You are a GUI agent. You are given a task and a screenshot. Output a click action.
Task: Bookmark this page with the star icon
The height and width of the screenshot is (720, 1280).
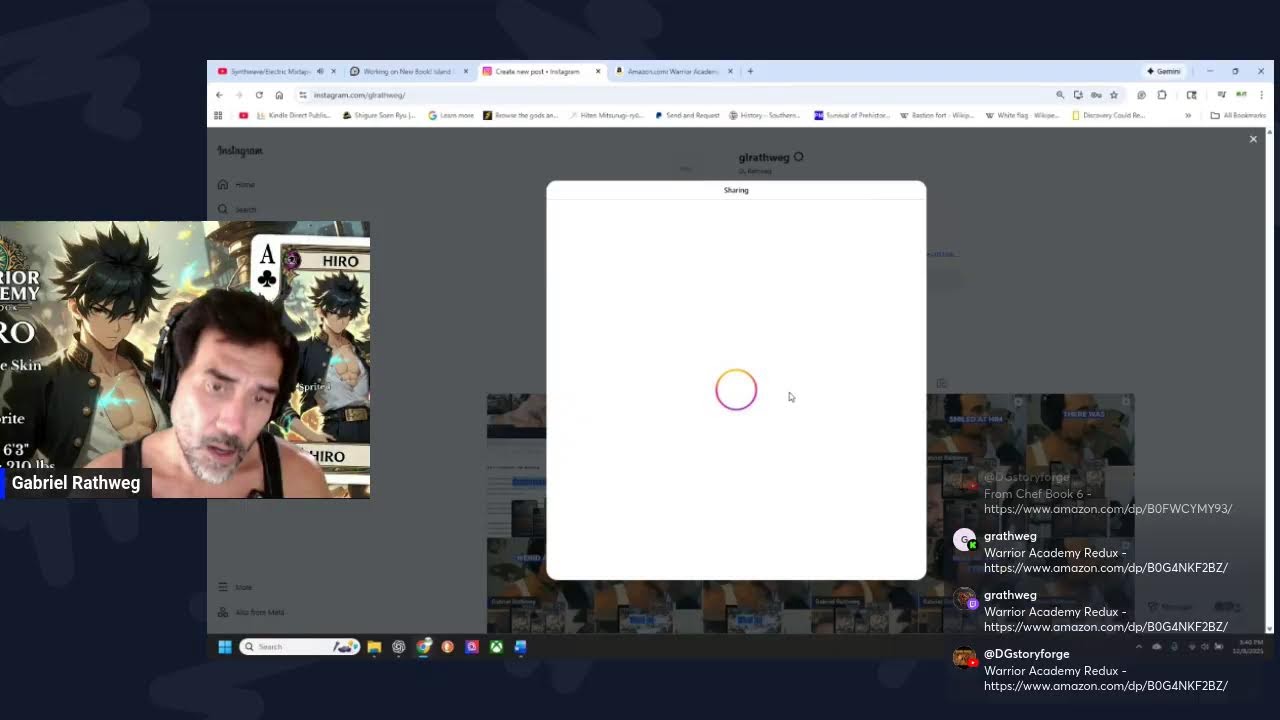[x=1113, y=95]
